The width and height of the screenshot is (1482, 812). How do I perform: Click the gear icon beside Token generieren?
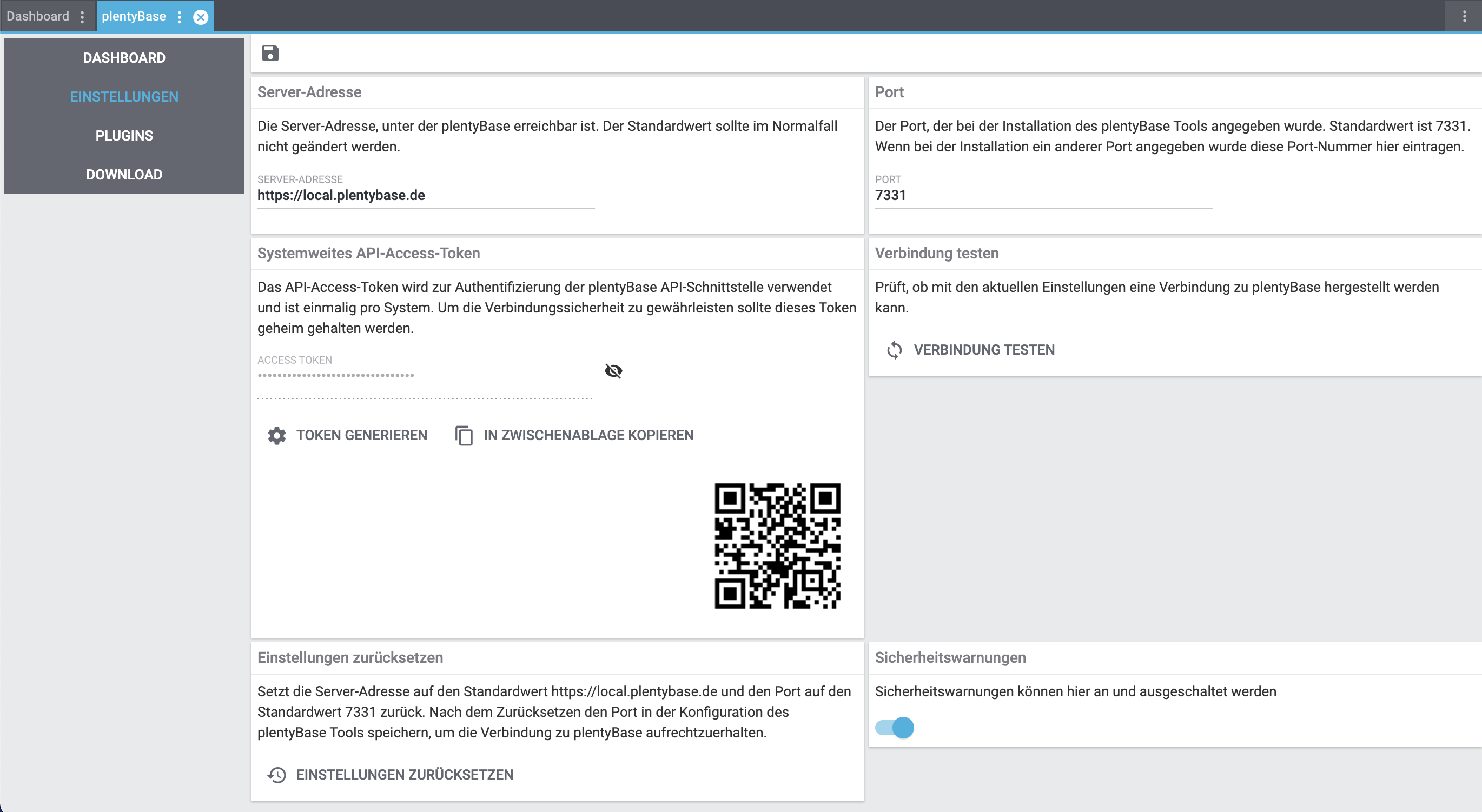(277, 435)
